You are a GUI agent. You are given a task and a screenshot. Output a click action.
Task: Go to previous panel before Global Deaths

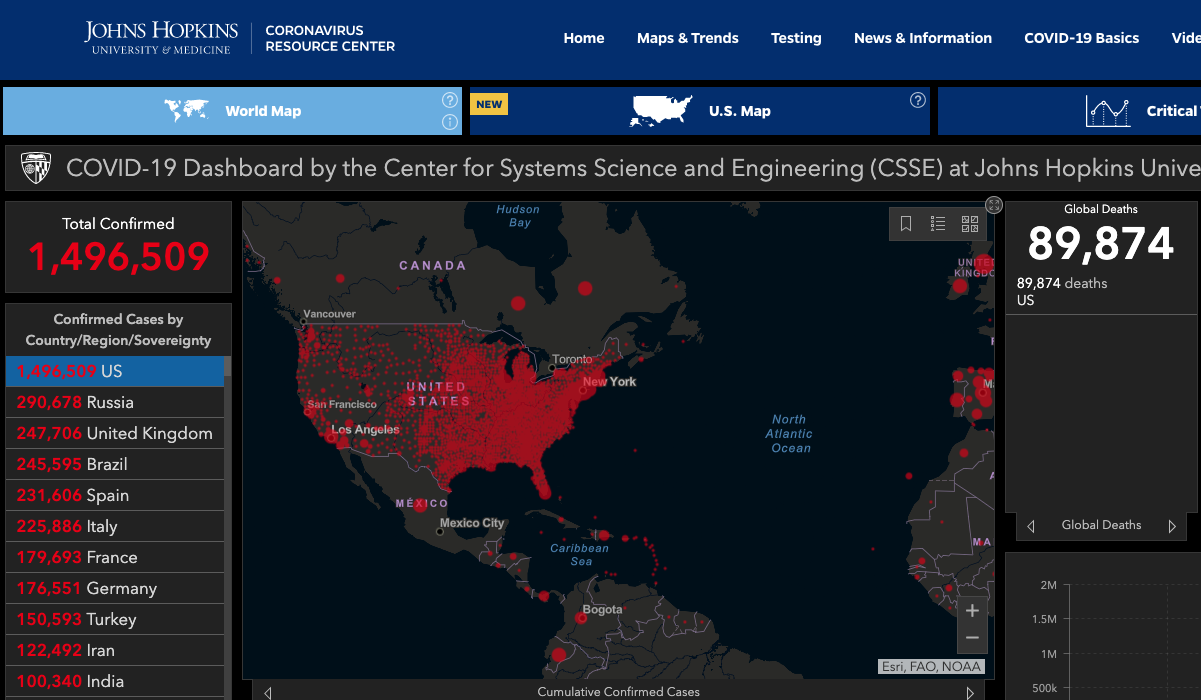coord(1031,526)
